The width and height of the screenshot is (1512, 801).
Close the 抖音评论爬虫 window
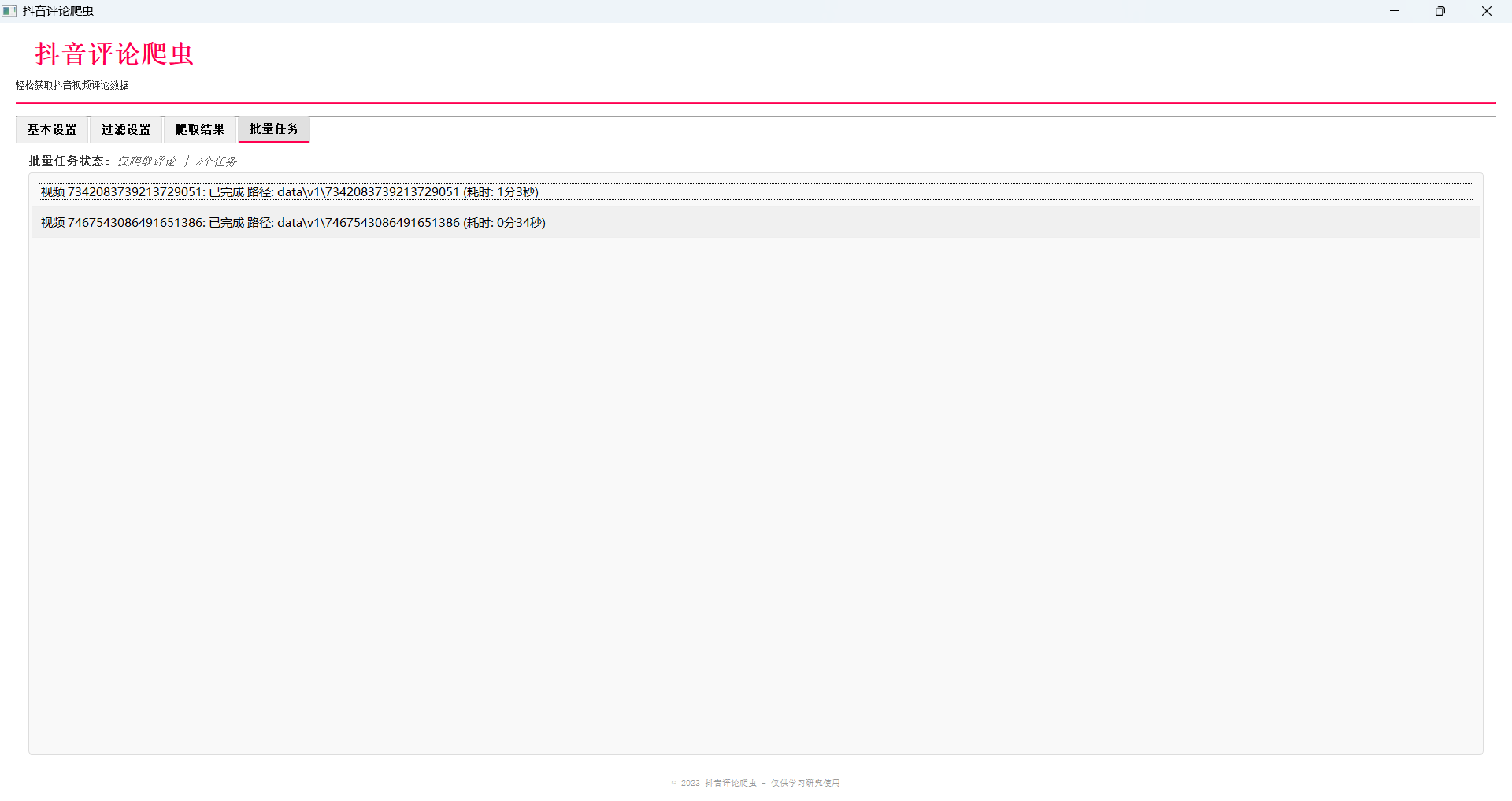(1487, 11)
